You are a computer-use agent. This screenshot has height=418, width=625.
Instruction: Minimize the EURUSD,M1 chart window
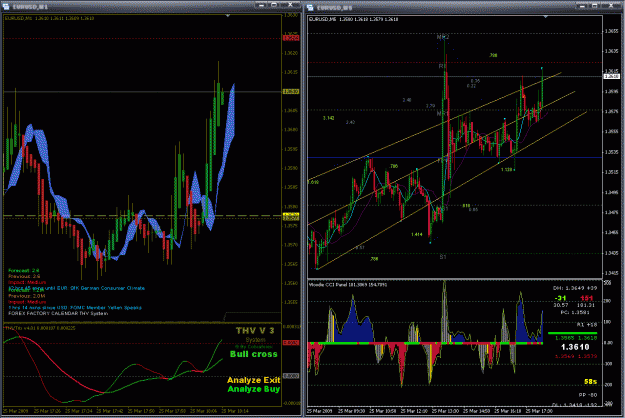[x=261, y=5]
